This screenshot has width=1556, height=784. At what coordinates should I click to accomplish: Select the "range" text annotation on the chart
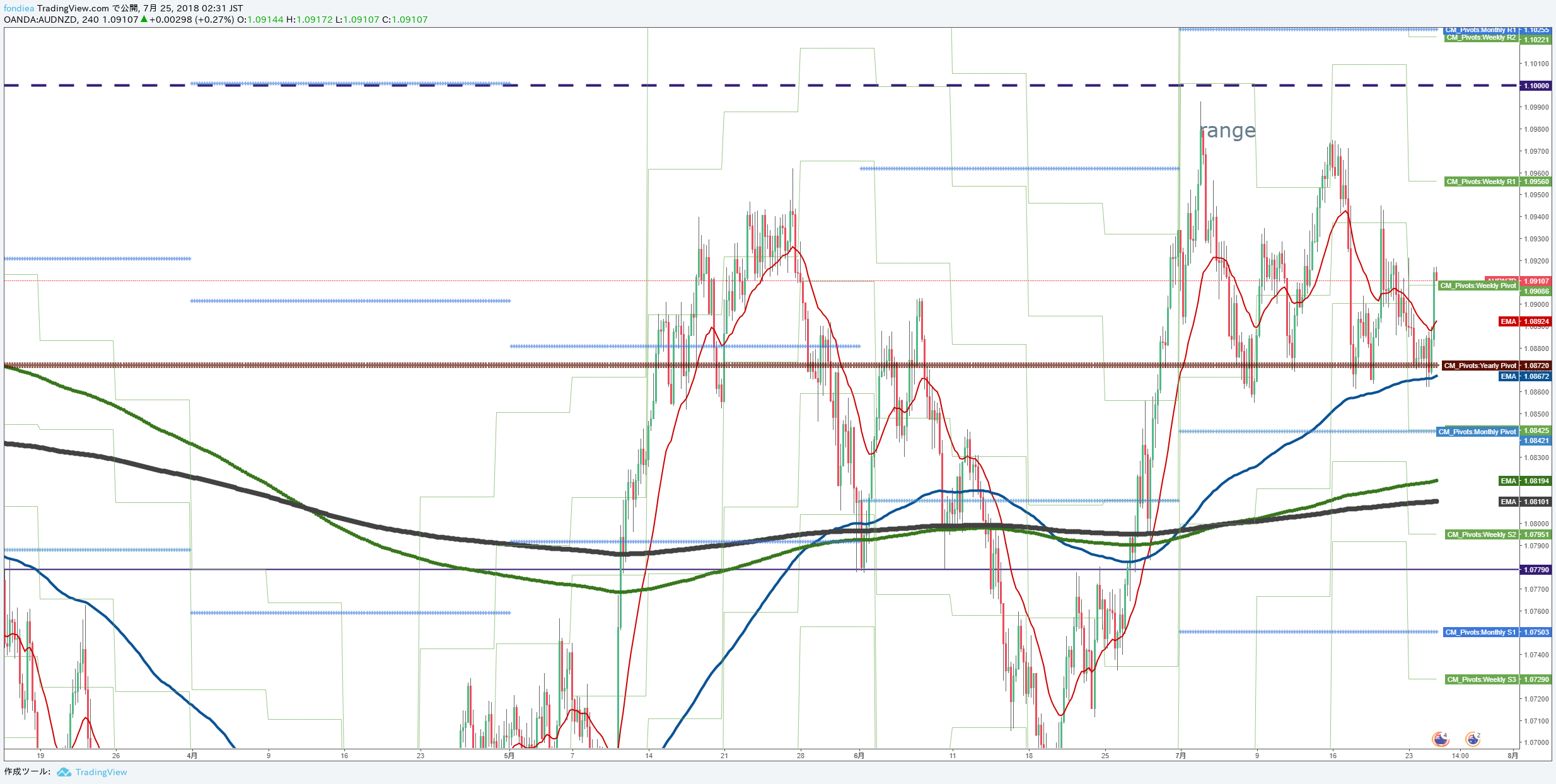pyautogui.click(x=1228, y=130)
